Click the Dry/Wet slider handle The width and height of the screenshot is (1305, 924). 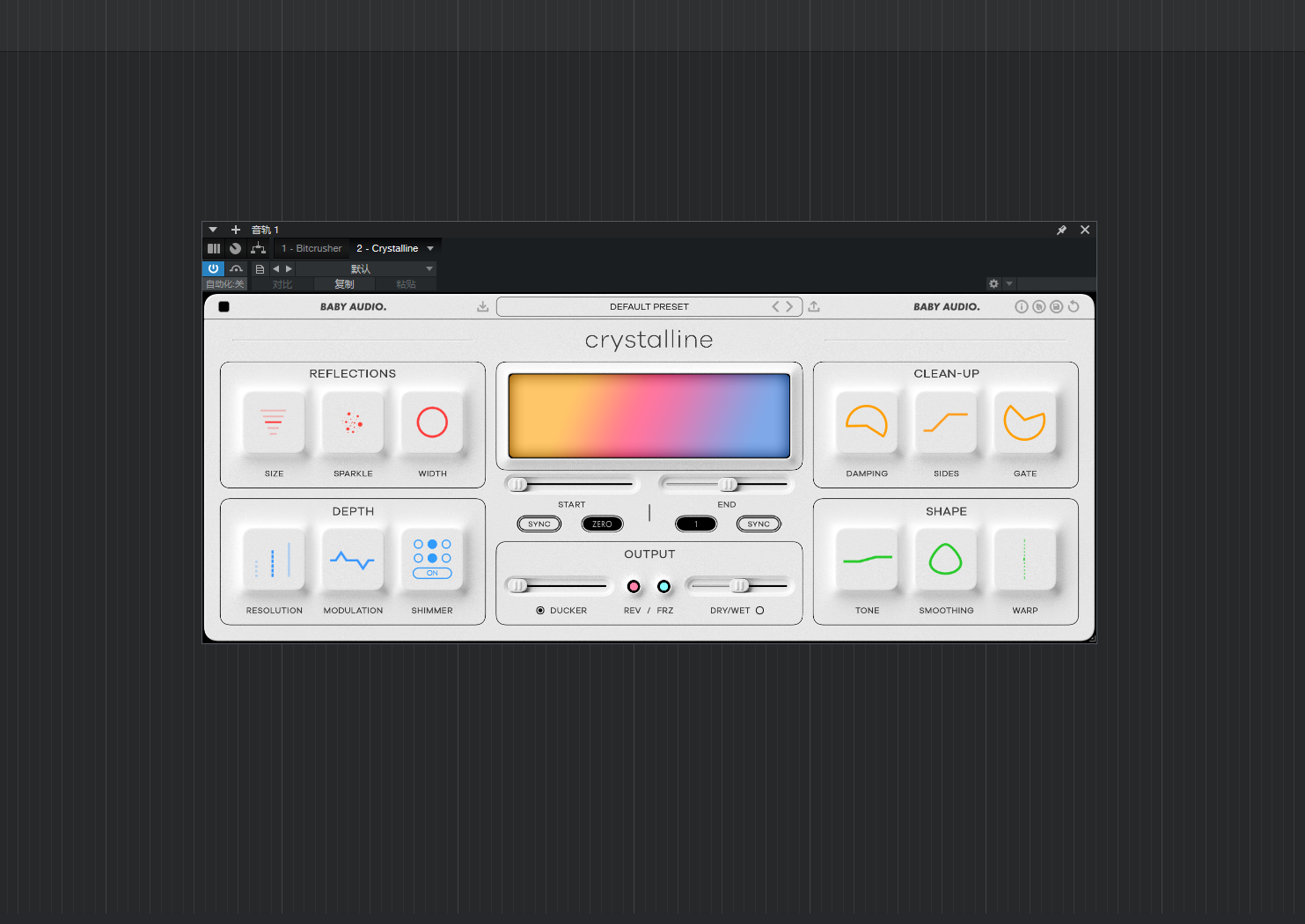pyautogui.click(x=740, y=586)
